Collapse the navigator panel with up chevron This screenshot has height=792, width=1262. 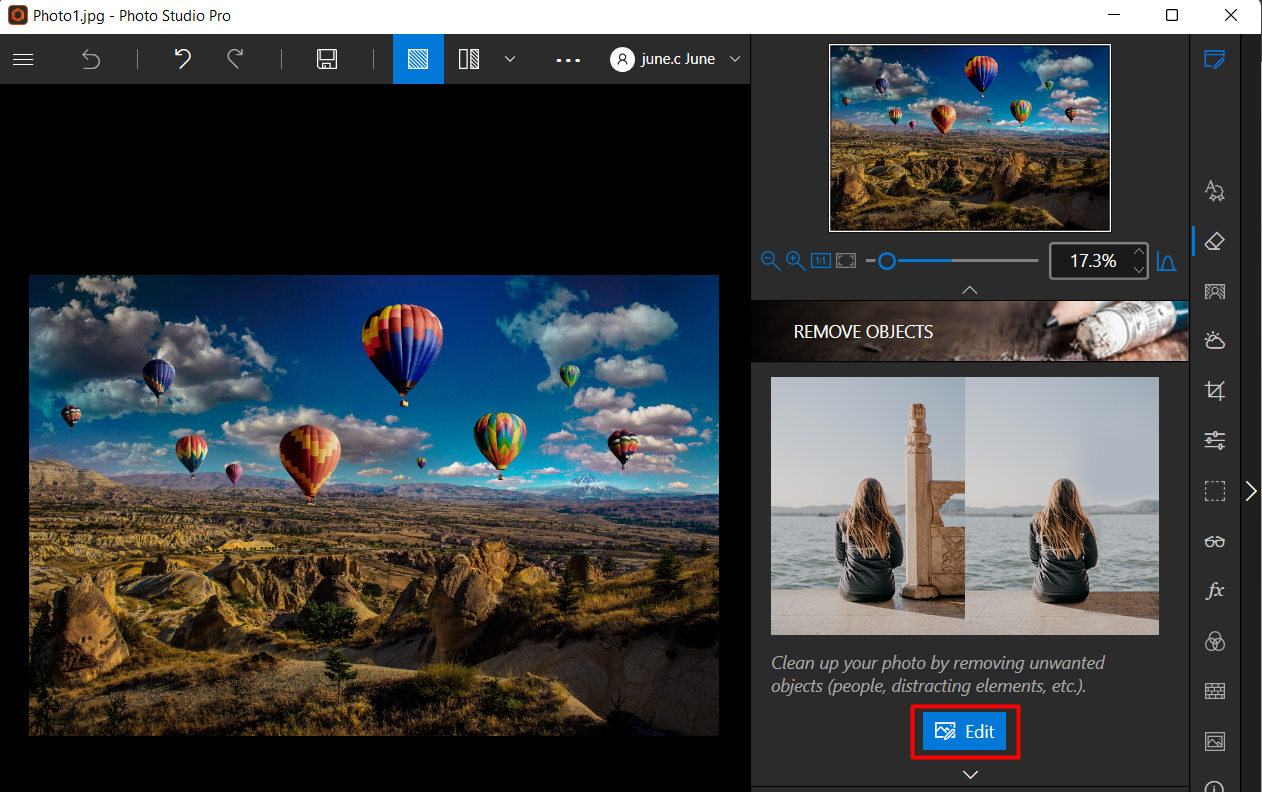[x=969, y=289]
